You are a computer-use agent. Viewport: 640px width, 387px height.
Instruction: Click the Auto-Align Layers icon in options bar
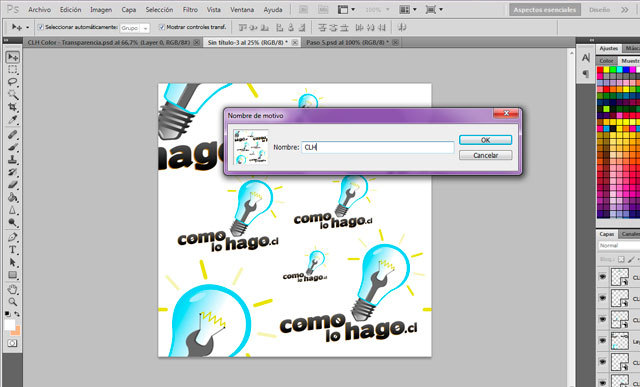[402, 27]
